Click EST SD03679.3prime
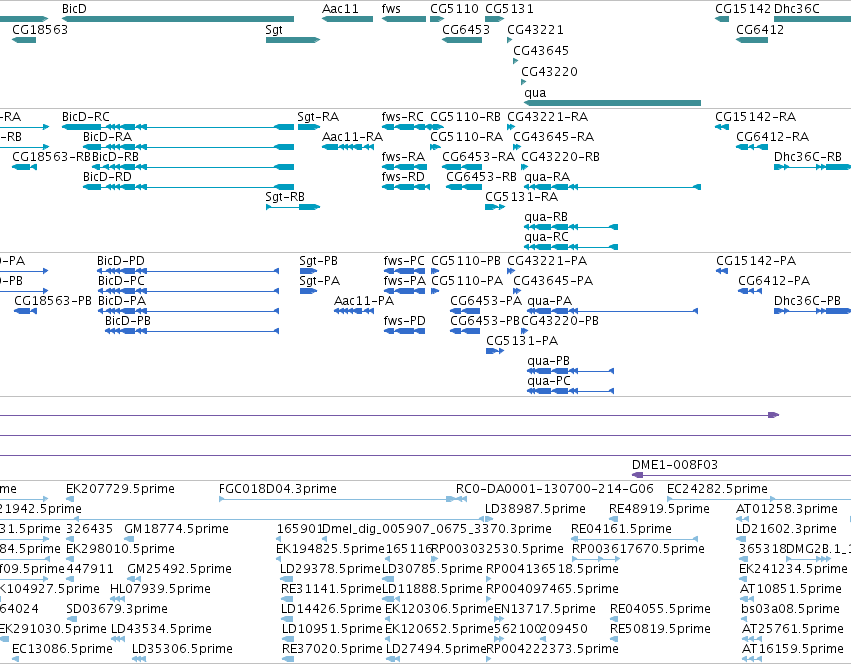This screenshot has width=851, height=664. point(71,619)
